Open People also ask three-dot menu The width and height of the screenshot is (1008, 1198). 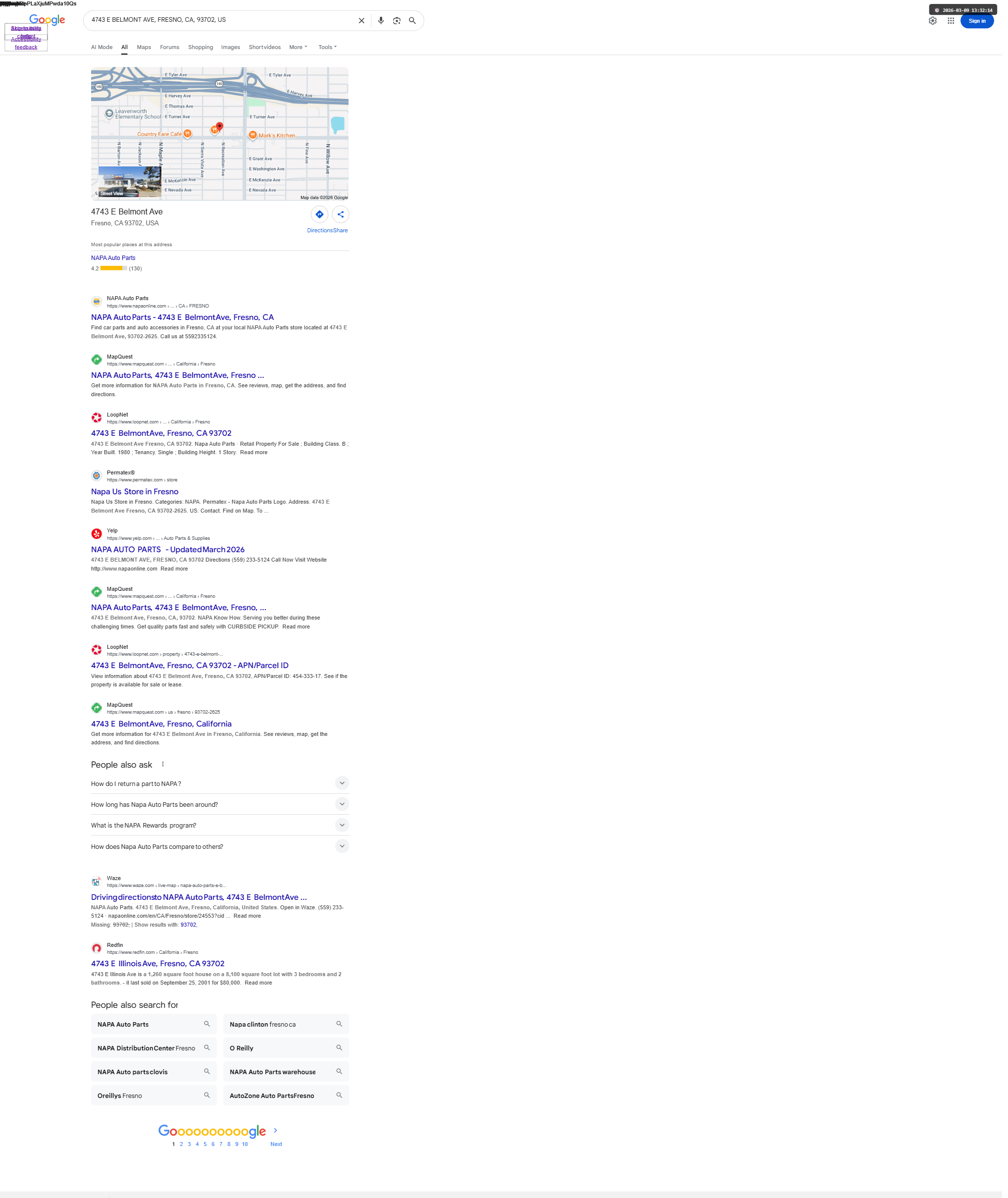pos(163,764)
